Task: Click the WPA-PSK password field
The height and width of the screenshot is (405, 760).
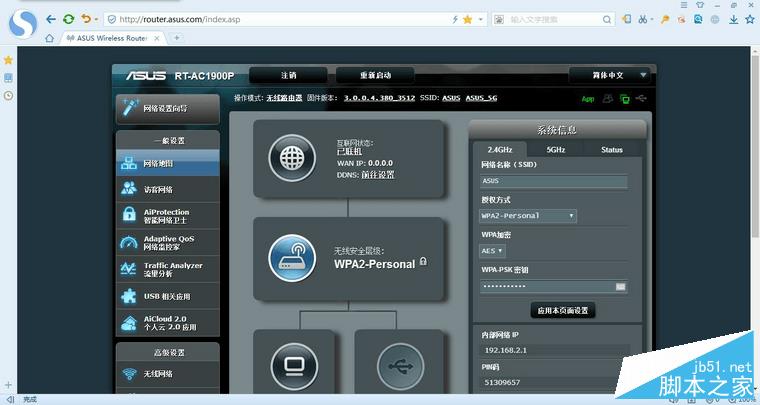Action: click(x=554, y=286)
